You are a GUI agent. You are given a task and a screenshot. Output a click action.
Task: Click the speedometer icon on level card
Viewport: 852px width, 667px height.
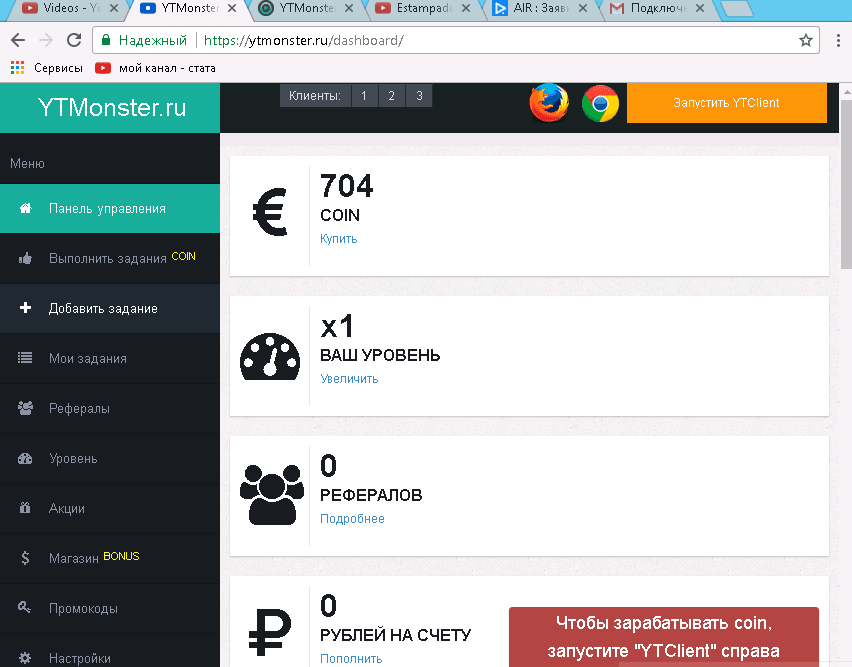pyautogui.click(x=270, y=356)
